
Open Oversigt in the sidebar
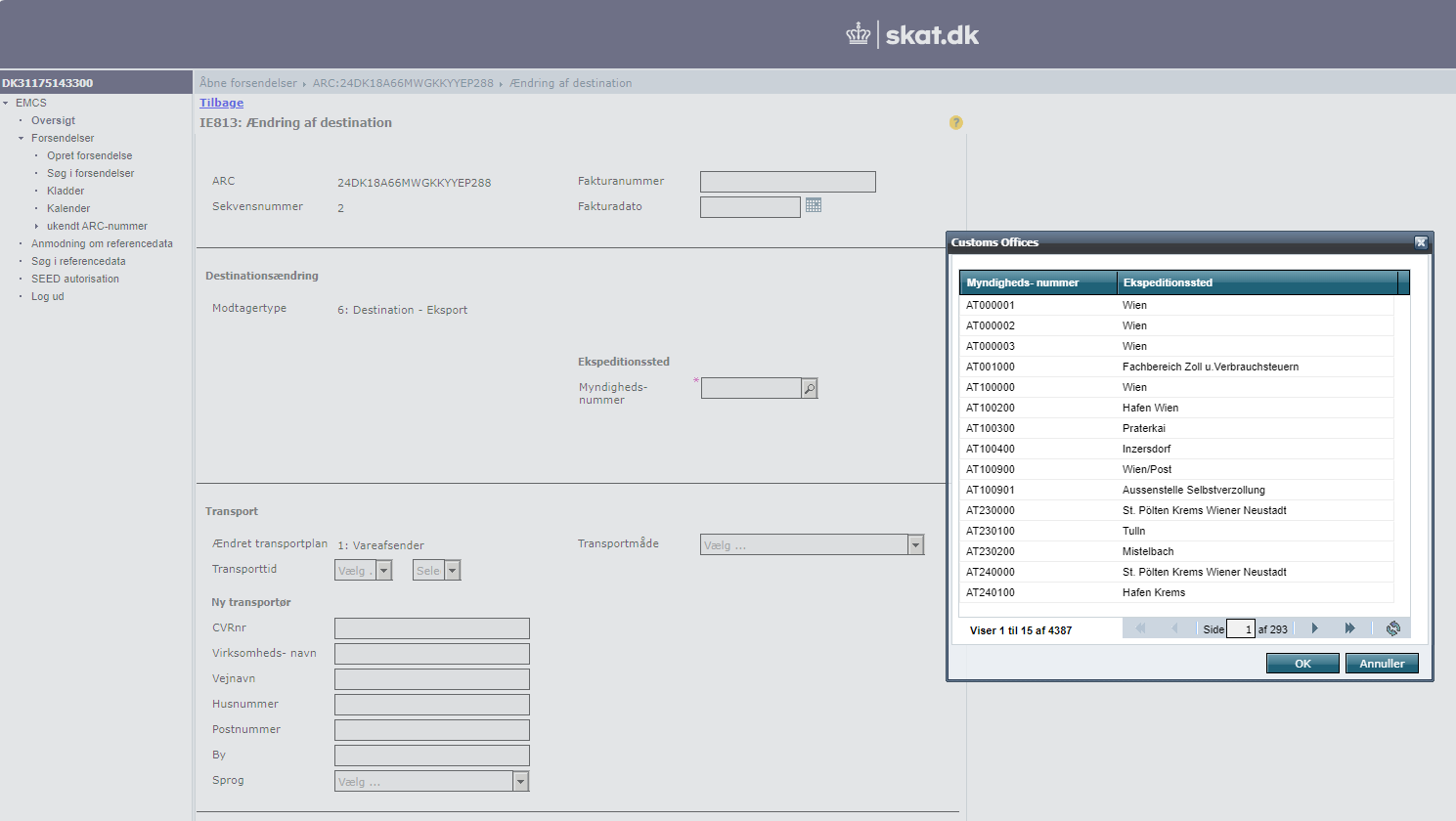pyautogui.click(x=53, y=120)
